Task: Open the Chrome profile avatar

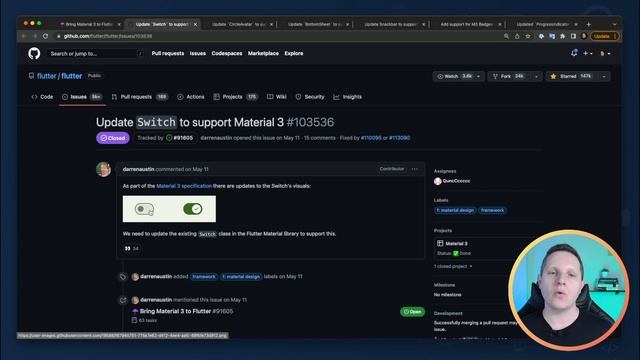Action: click(x=584, y=36)
